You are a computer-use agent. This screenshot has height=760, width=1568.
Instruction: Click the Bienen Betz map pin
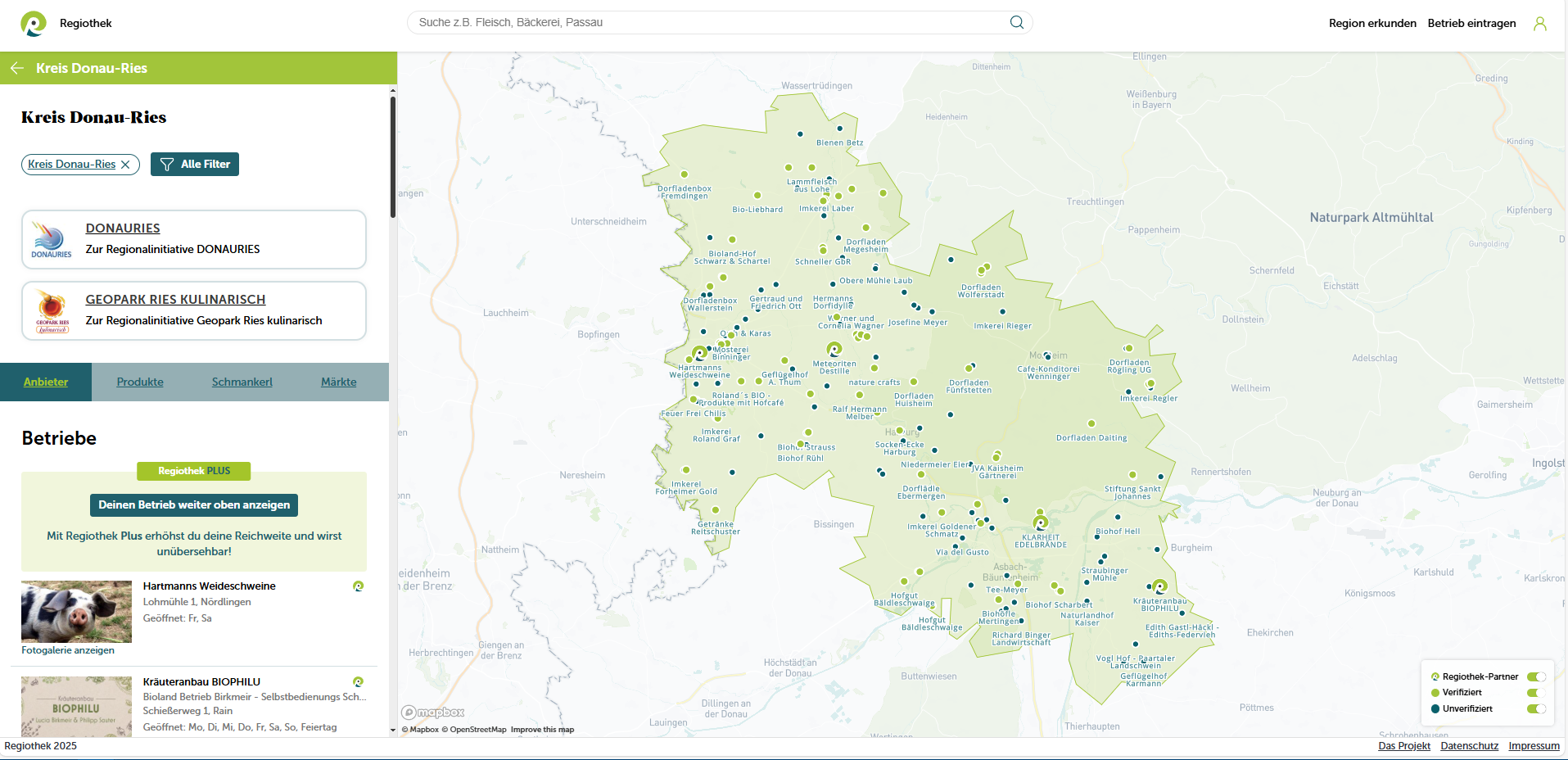point(839,129)
